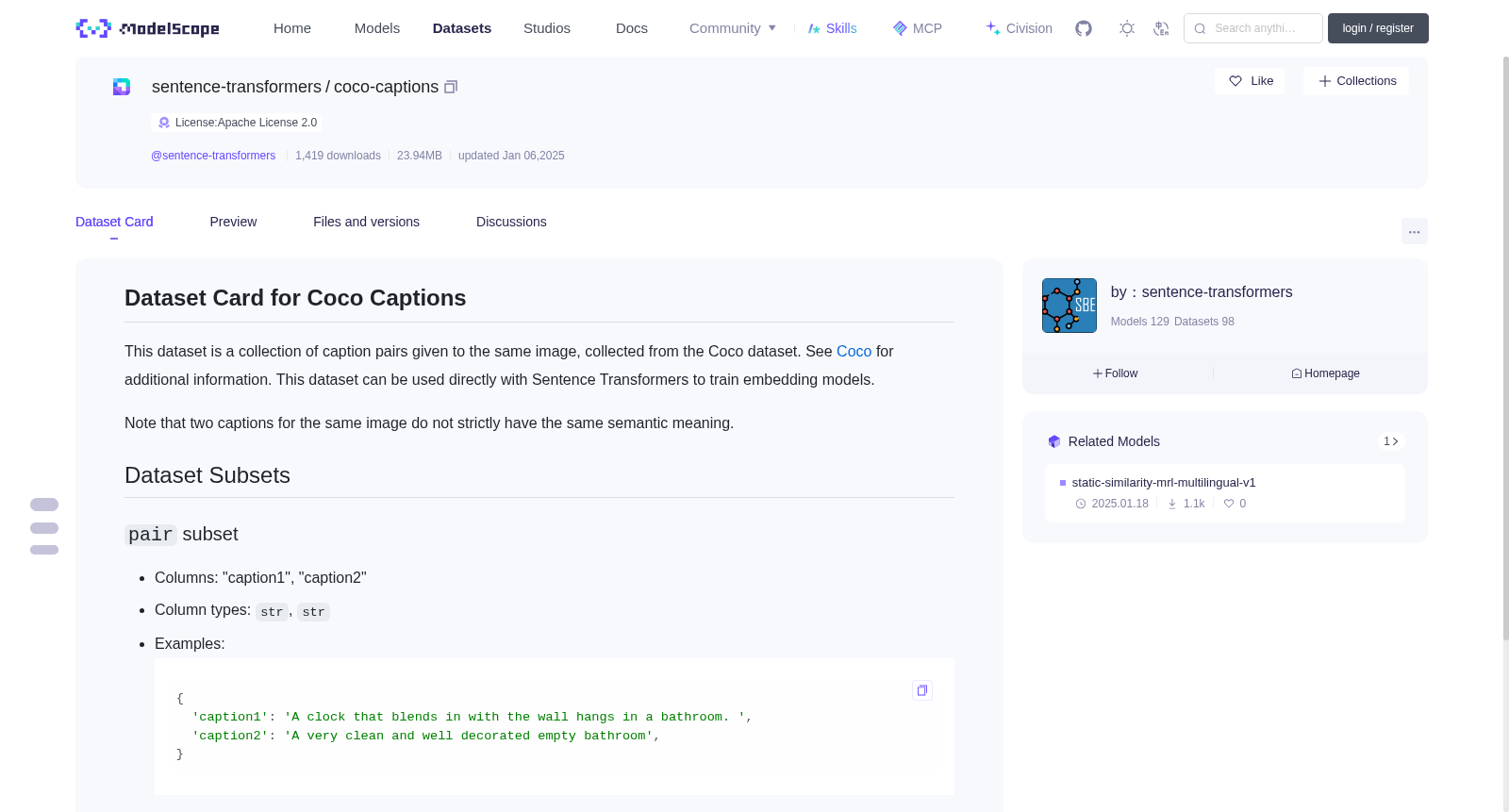The height and width of the screenshot is (812, 1509).
Task: Click the "Dataset Card for Coco Captions" heading
Action: click(295, 298)
